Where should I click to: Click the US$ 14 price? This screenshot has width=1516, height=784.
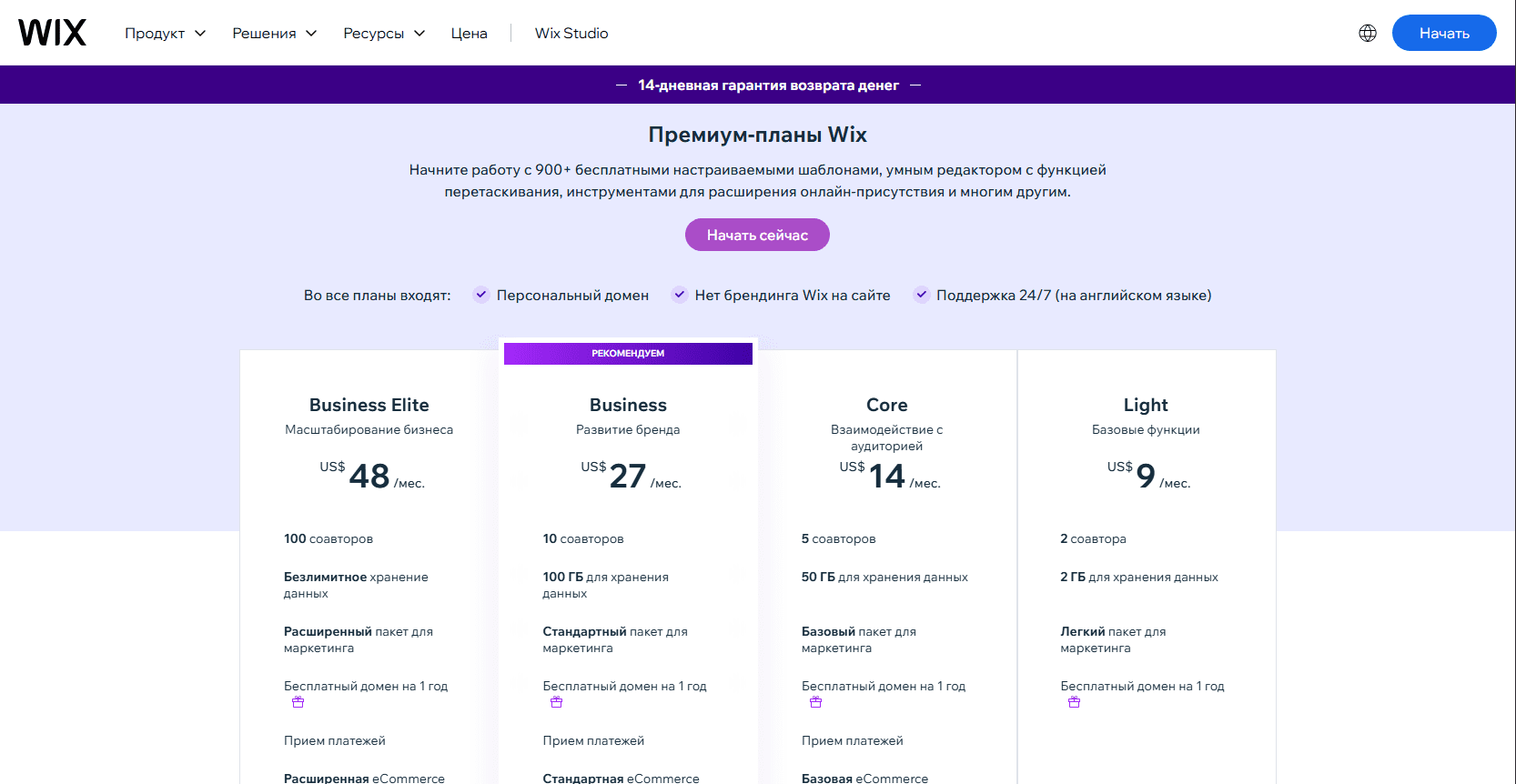coord(889,476)
